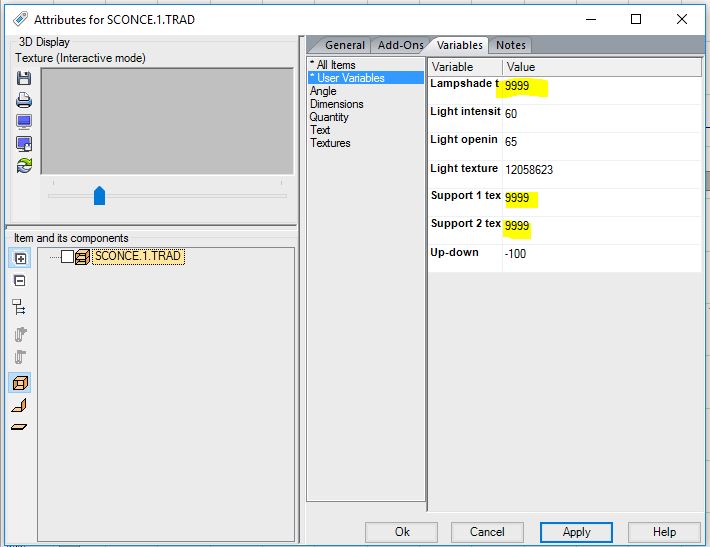710x547 pixels.
Task: Click the angled panel shape icon
Action: (20, 405)
